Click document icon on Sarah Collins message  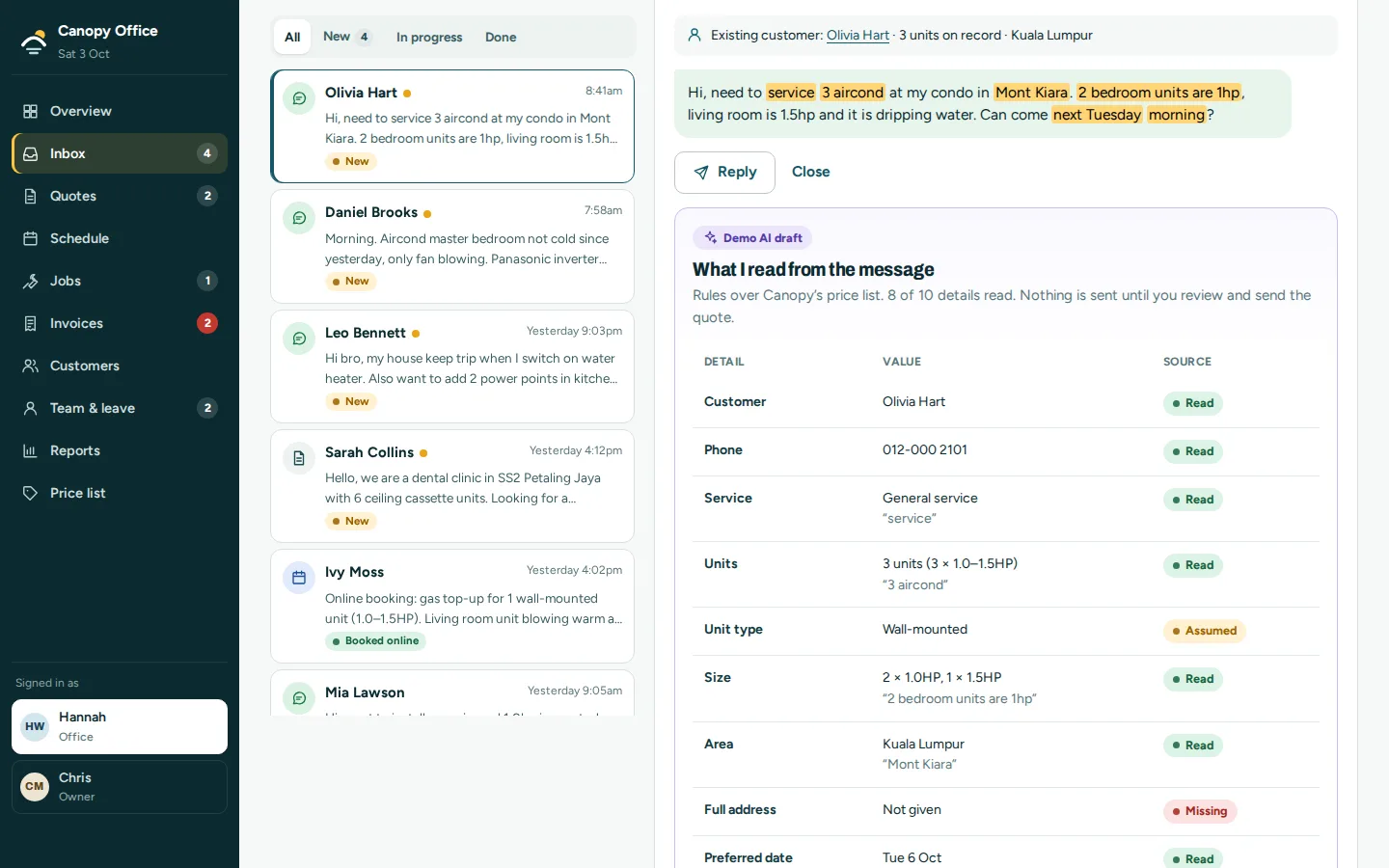coord(299,458)
